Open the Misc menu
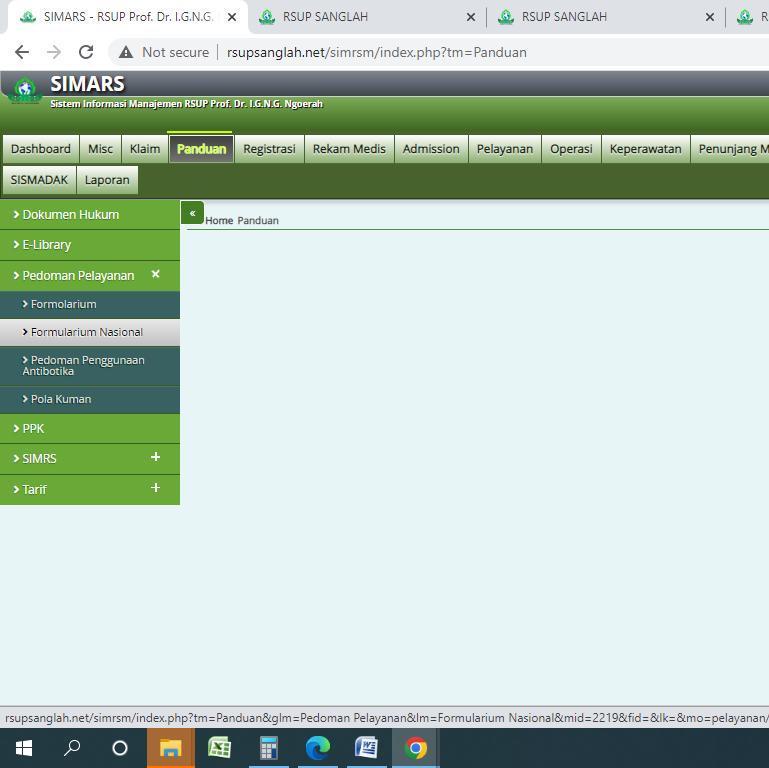The image size is (769, 768). 101,149
